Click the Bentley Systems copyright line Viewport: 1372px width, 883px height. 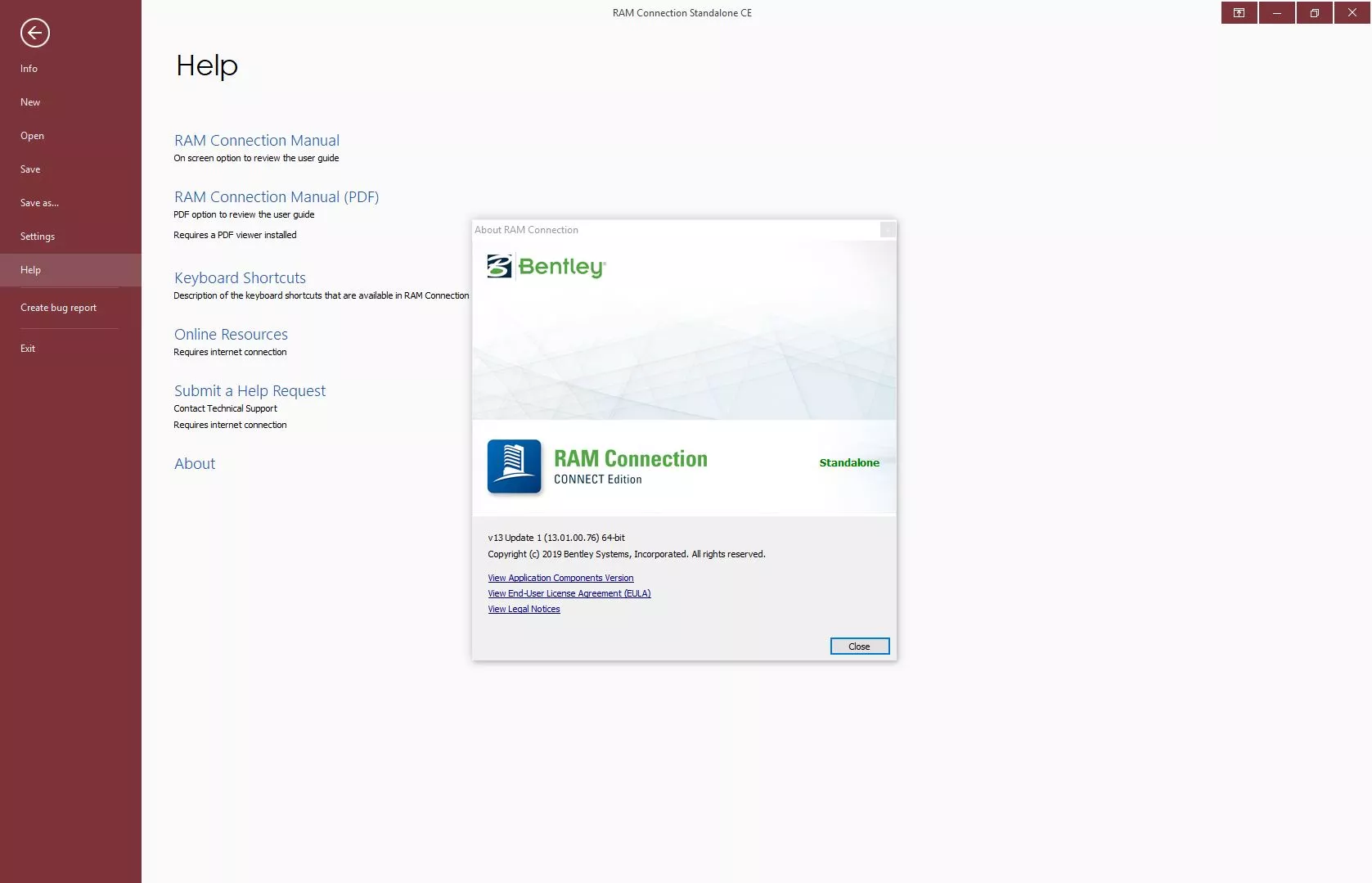[x=627, y=554]
